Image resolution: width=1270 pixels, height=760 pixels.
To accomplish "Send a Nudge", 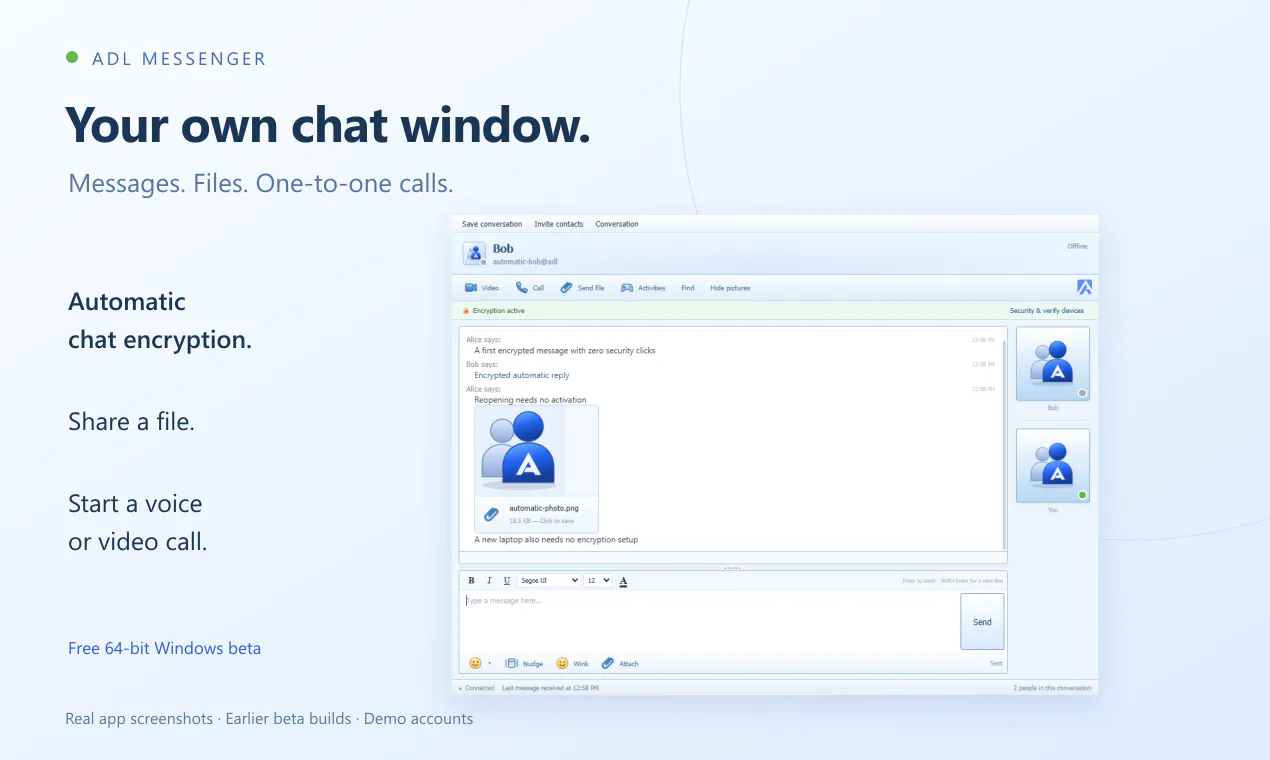I will pyautogui.click(x=524, y=664).
